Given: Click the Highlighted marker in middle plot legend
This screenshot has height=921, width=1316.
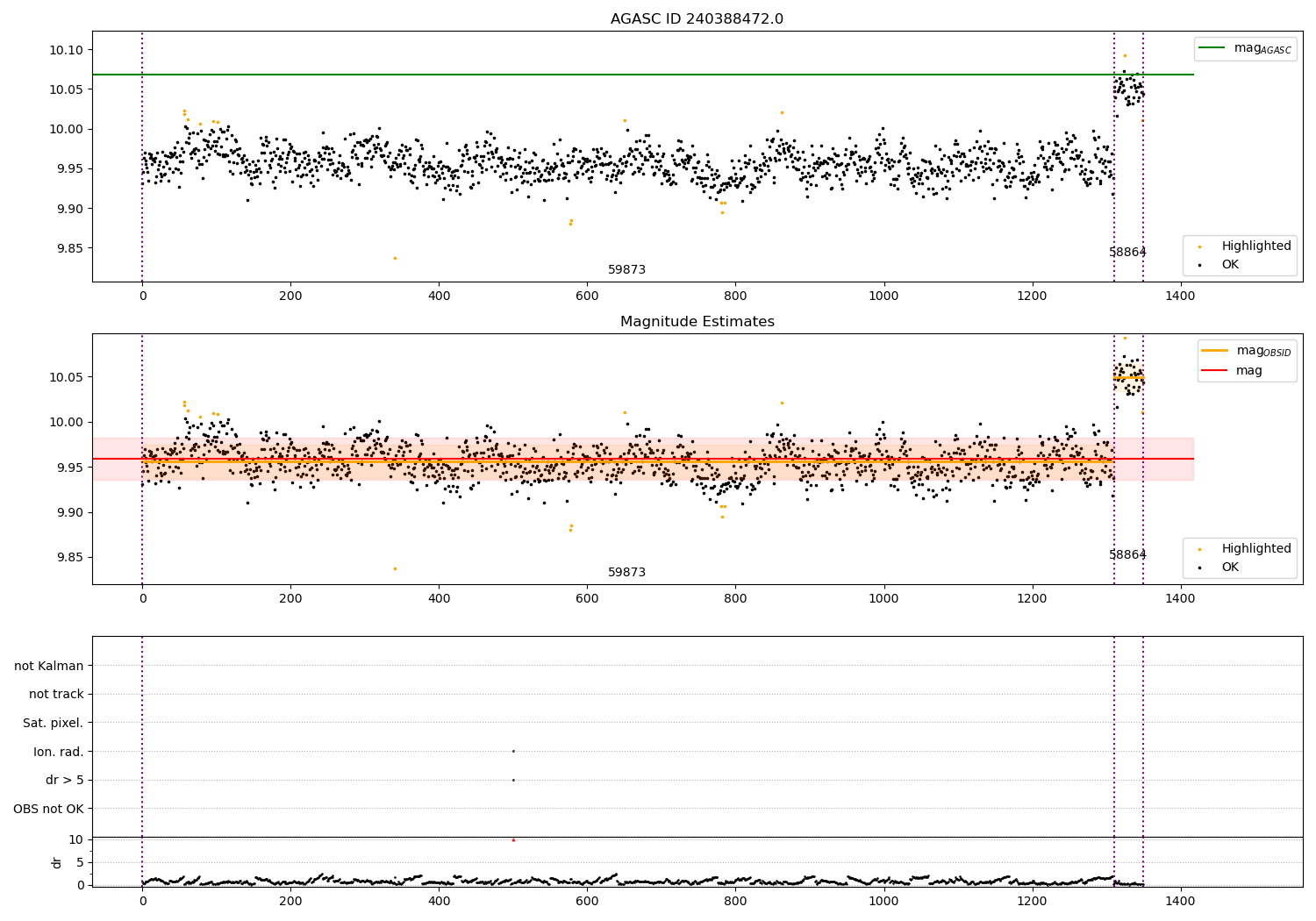Looking at the screenshot, I should (1200, 549).
